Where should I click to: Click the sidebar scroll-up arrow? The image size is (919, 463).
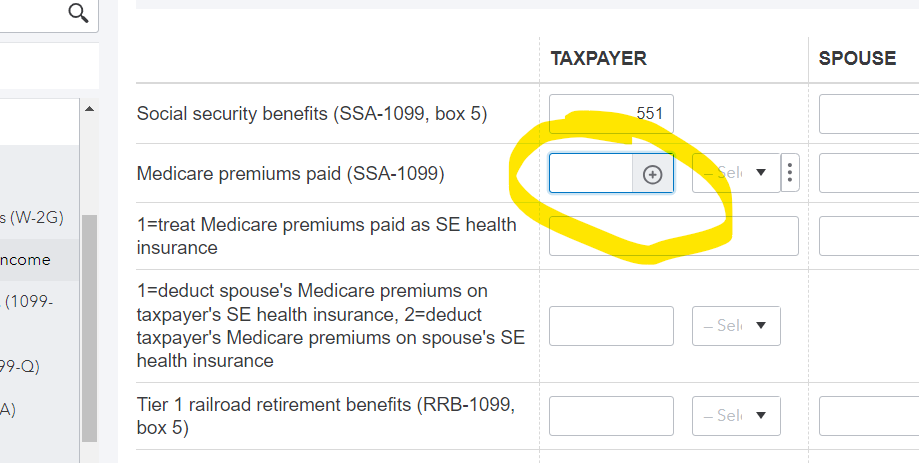(89, 109)
